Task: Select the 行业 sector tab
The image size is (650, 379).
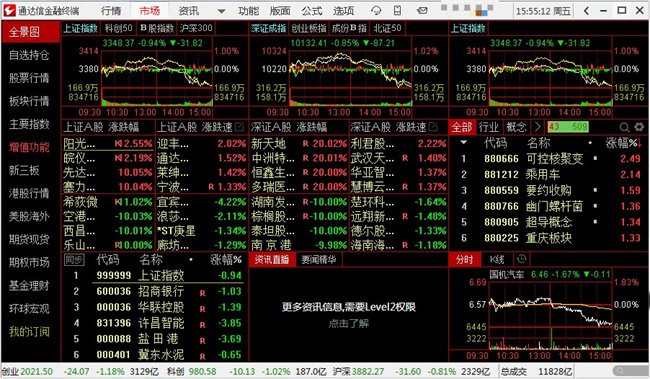Action: click(x=488, y=127)
